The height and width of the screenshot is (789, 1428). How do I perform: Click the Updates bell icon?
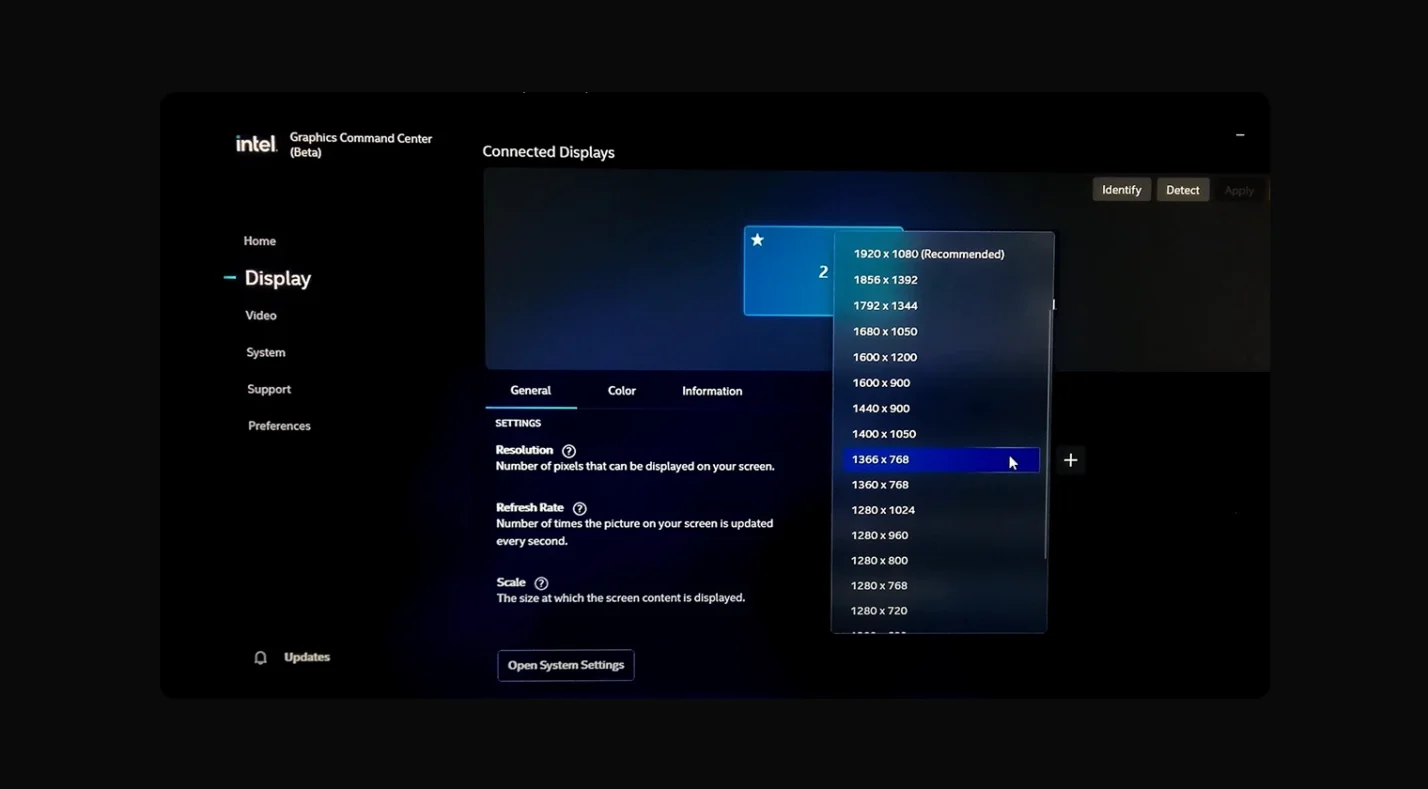[x=261, y=658]
